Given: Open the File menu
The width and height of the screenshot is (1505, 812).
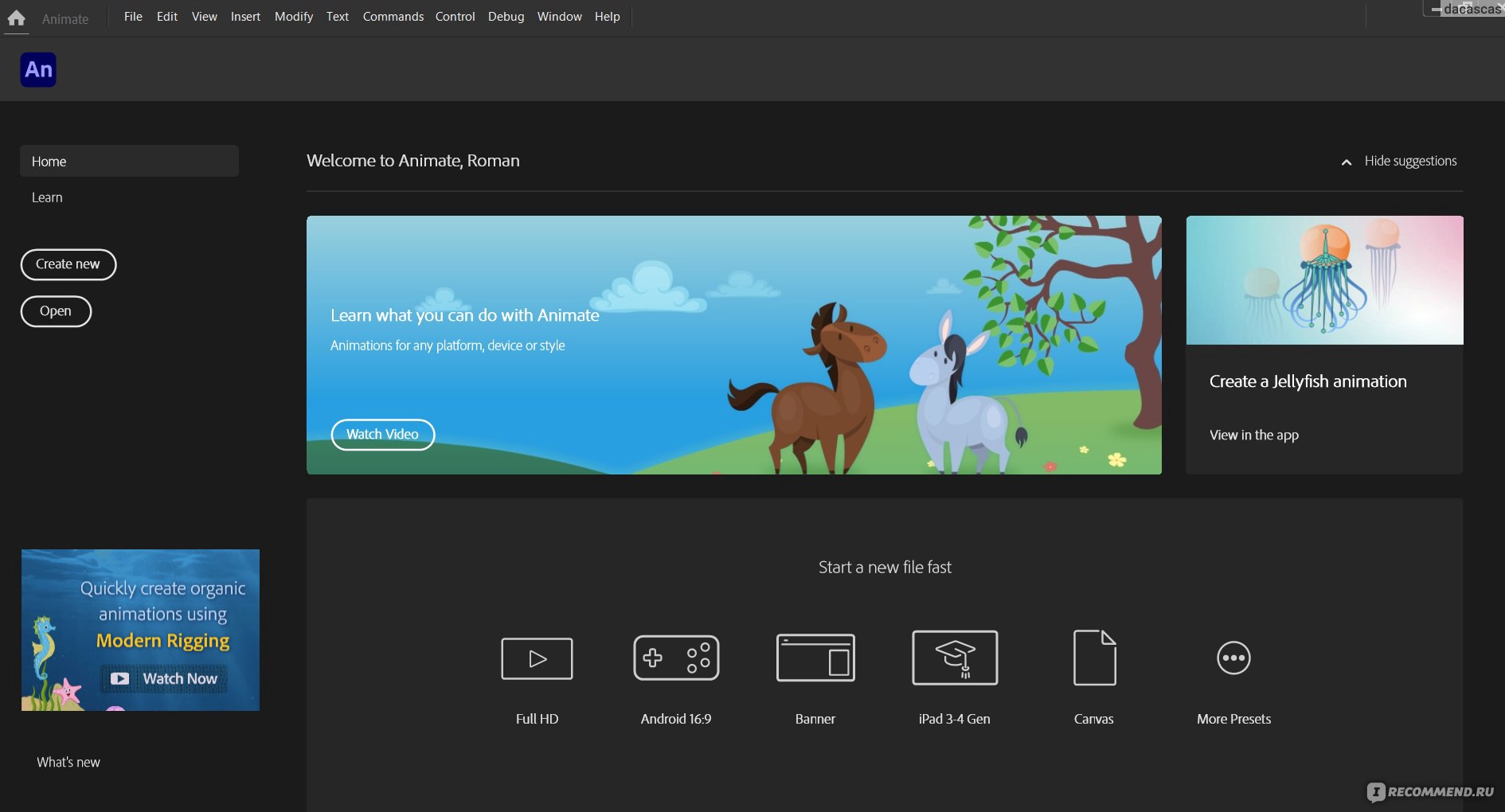Looking at the screenshot, I should coord(133,17).
